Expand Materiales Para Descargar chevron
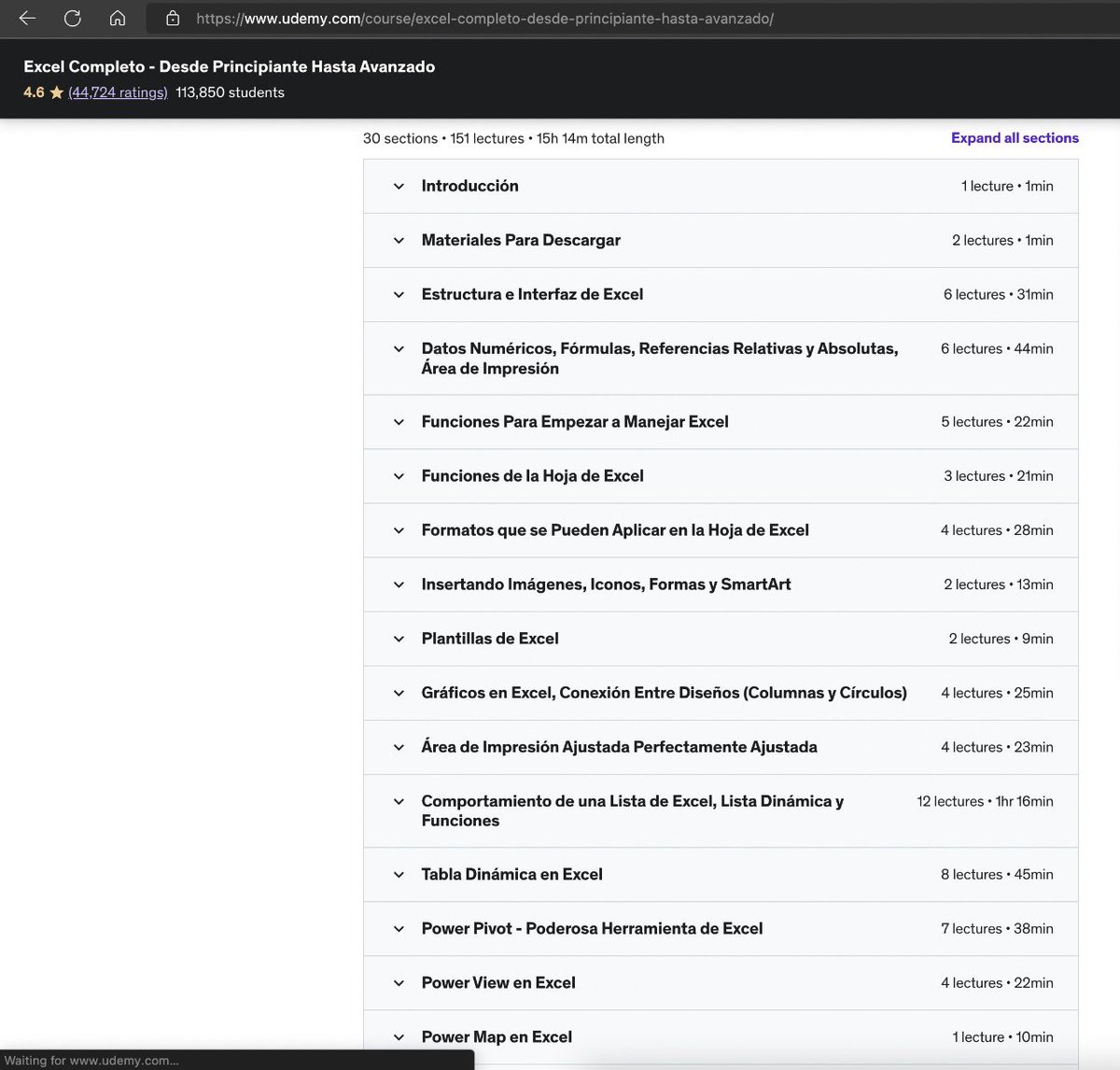Screen dimensions: 1120x1070 pyautogui.click(x=399, y=241)
